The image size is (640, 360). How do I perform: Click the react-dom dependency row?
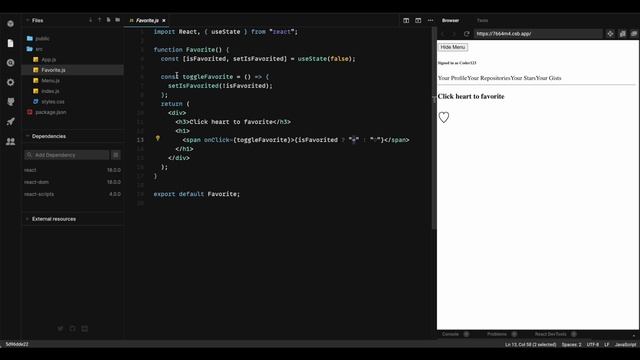pos(73,182)
